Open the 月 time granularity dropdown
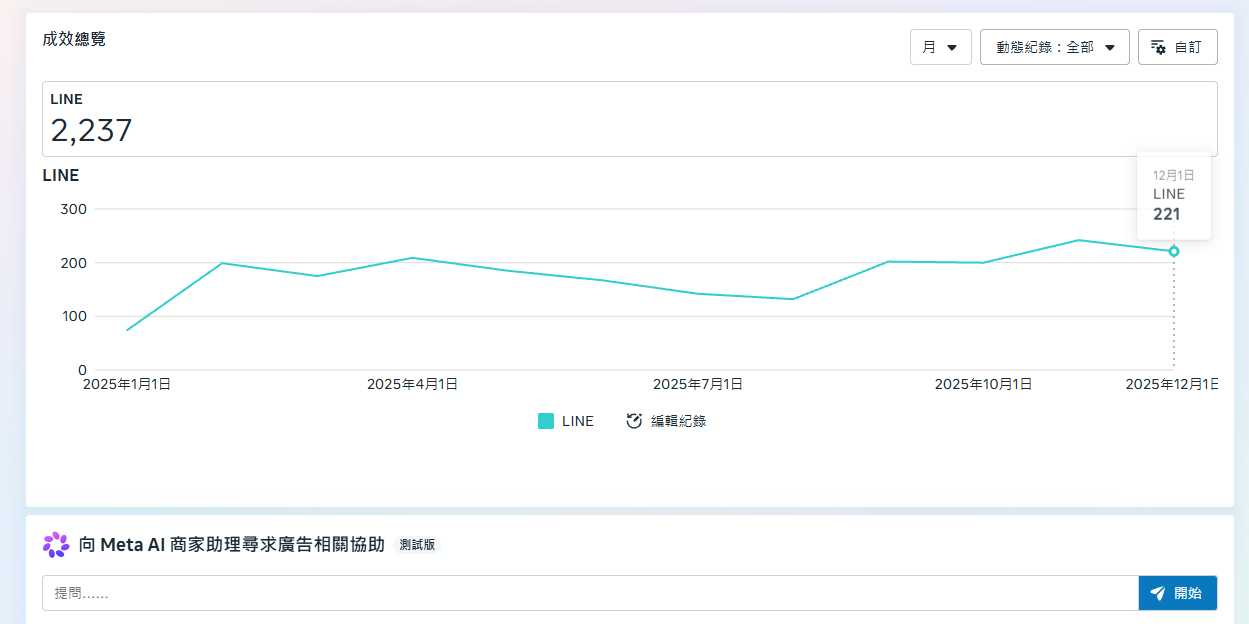Viewport: 1249px width, 624px height. 940,47
